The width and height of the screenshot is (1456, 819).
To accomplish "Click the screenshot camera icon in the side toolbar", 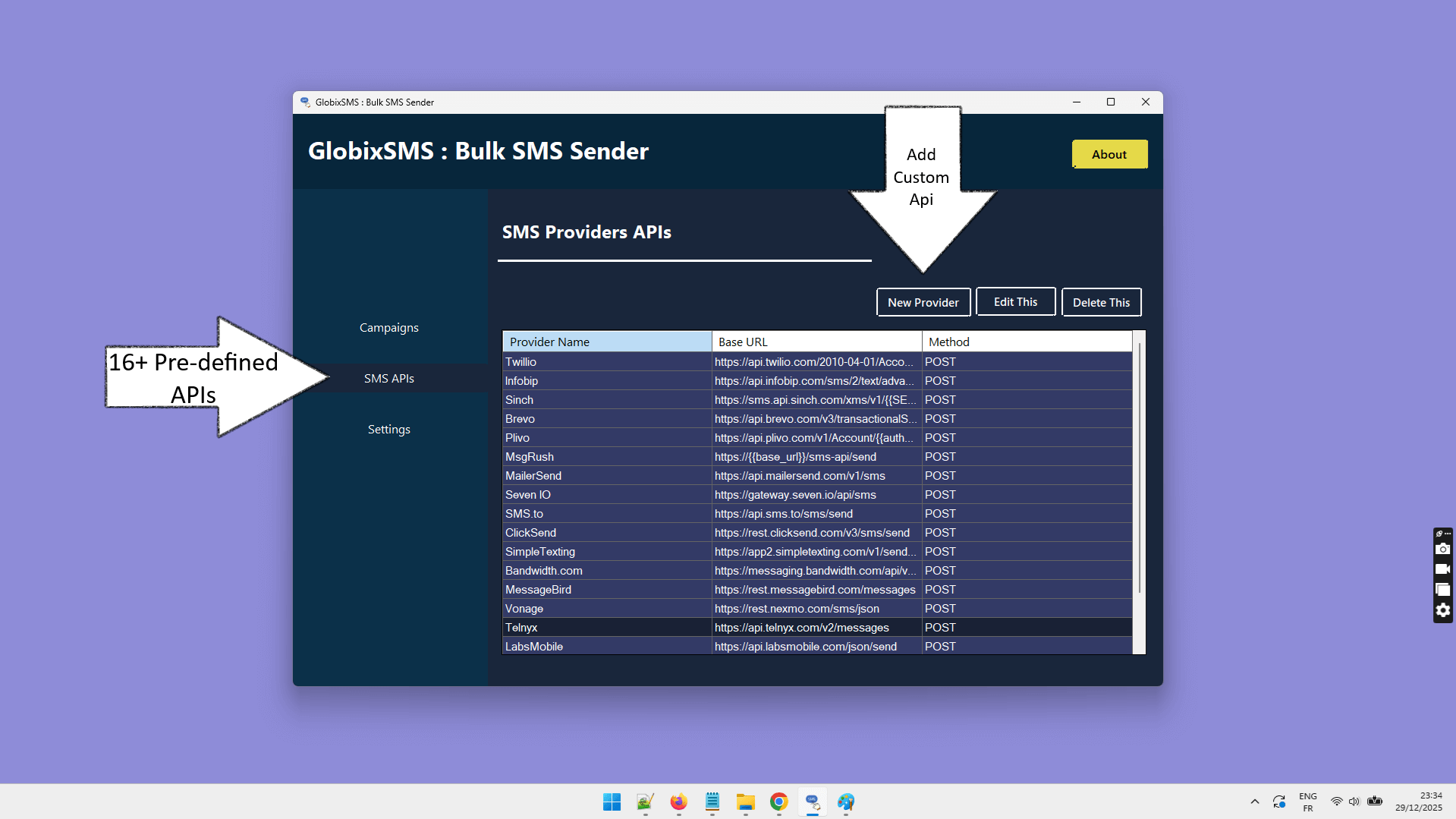I will tap(1442, 548).
